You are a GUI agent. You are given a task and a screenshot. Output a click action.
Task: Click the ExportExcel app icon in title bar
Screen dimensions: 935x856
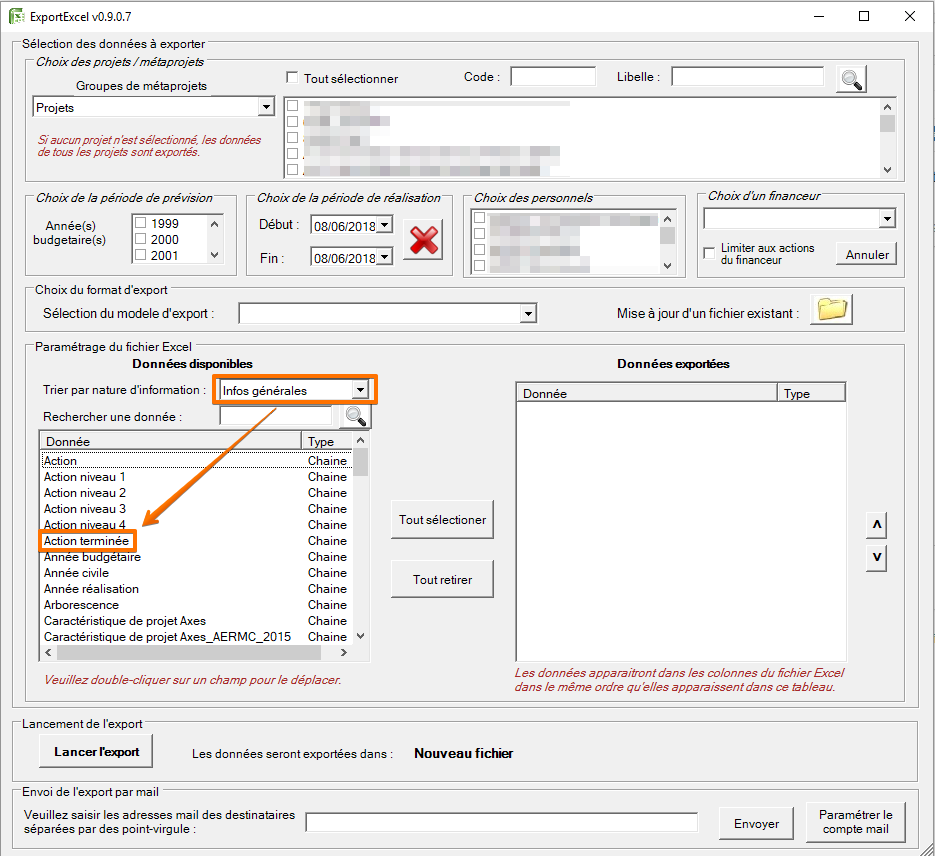click(x=16, y=16)
